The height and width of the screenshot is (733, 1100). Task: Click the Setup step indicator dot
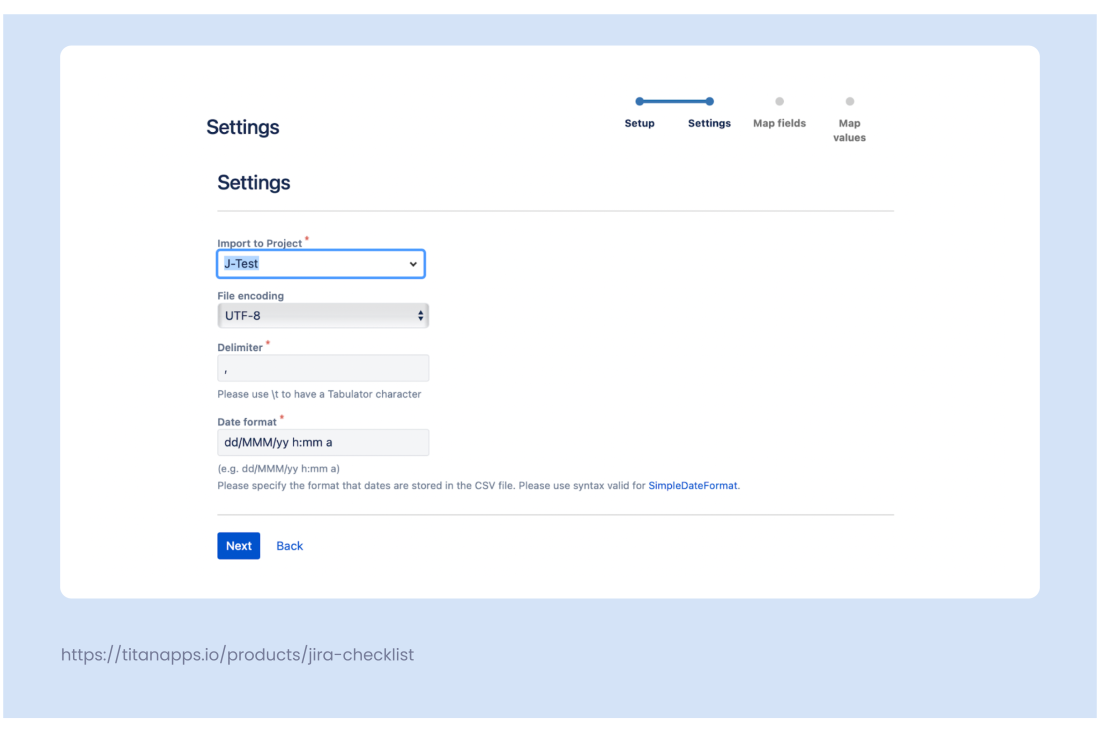pos(639,101)
